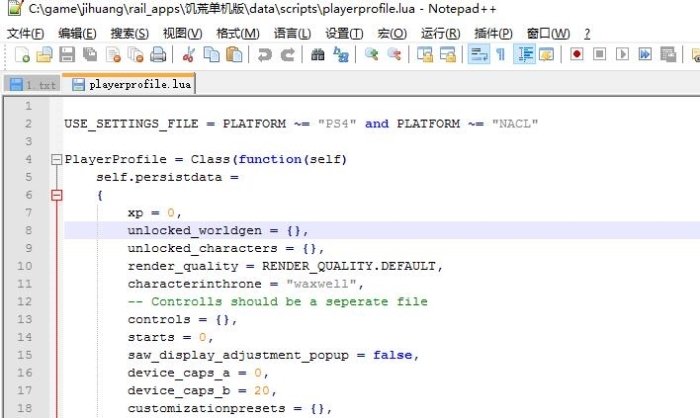Click device_caps_b value 20

click(x=262, y=391)
